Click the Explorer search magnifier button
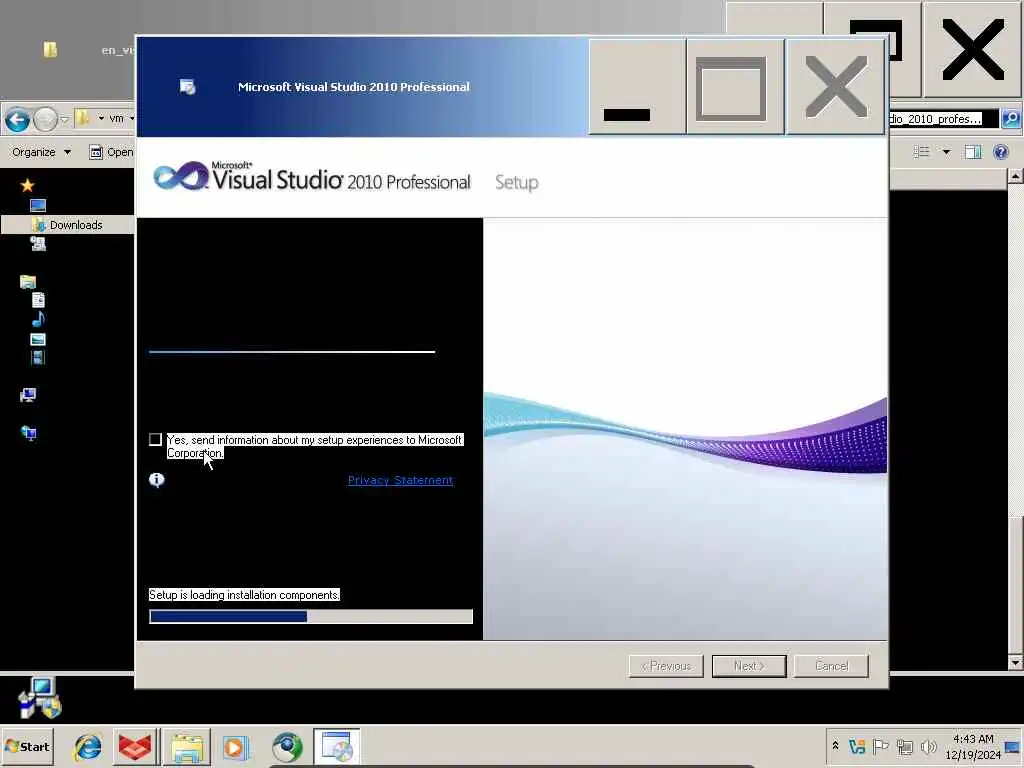1024x768 pixels. [1011, 119]
